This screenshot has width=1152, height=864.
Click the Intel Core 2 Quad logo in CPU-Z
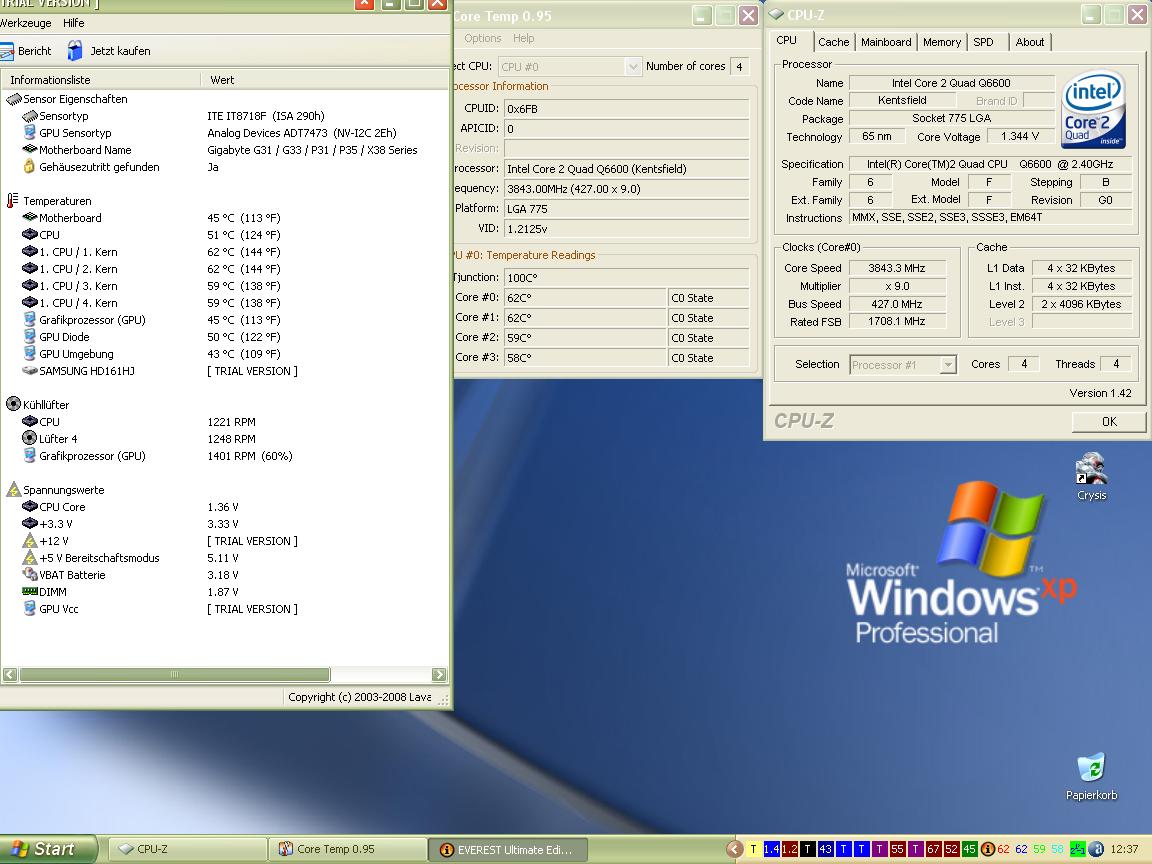pyautogui.click(x=1093, y=109)
